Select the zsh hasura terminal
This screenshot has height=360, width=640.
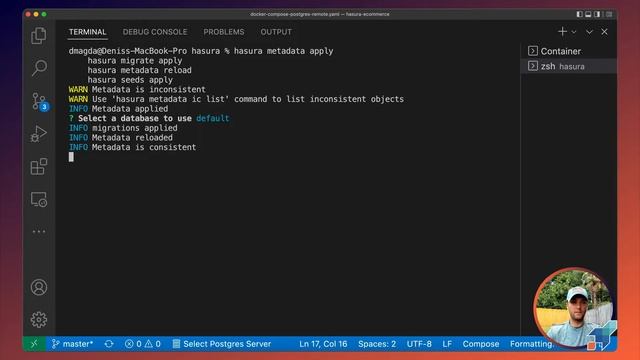[569, 66]
